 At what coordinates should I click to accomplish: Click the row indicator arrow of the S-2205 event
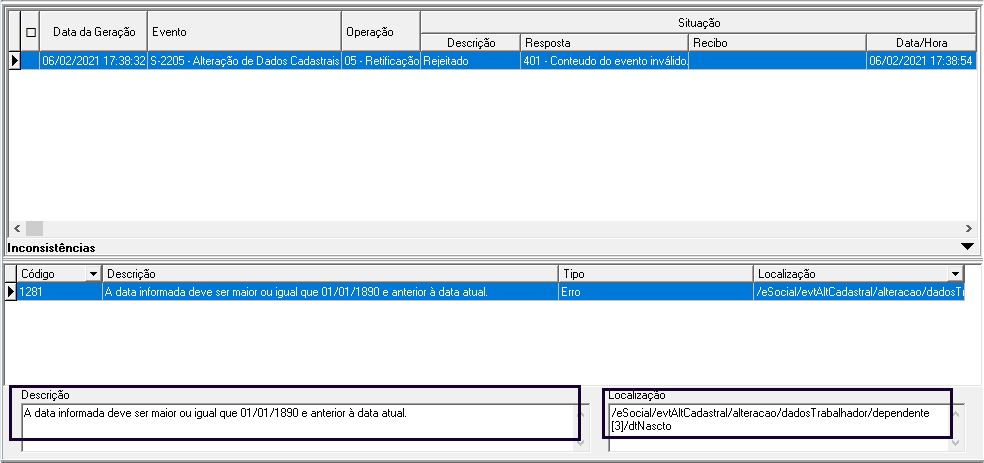[14, 61]
